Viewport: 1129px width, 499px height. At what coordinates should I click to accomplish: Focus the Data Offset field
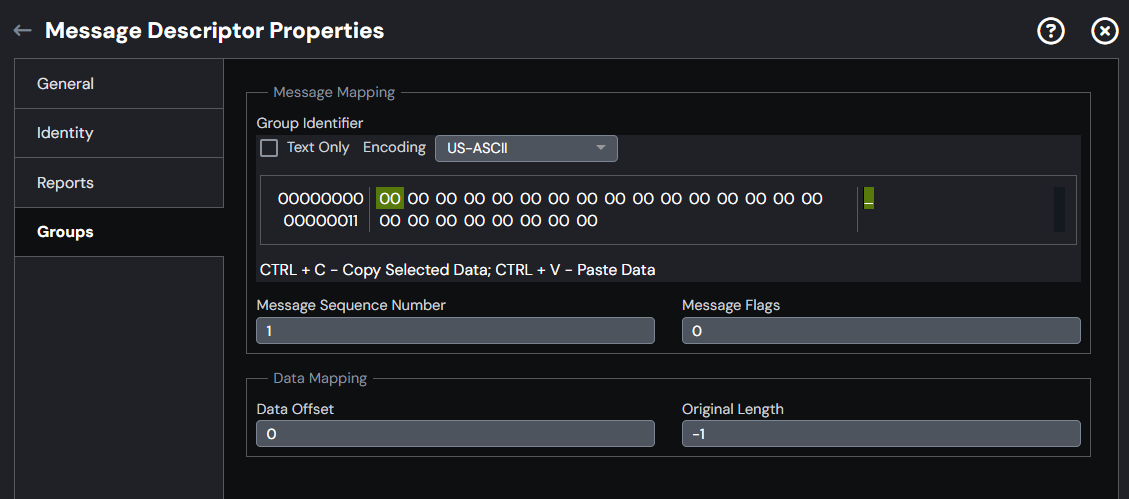(x=455, y=433)
